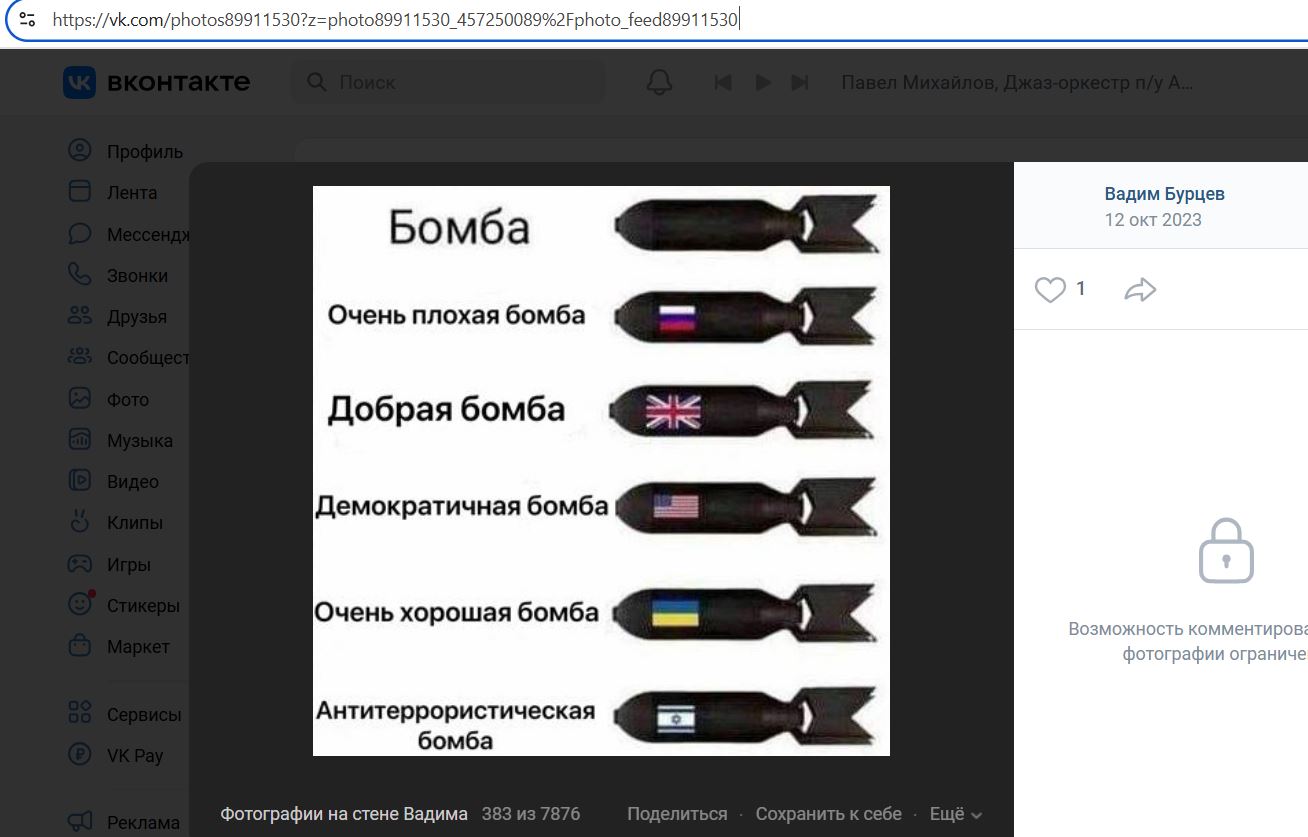Click the Лента feed icon

coord(79,192)
